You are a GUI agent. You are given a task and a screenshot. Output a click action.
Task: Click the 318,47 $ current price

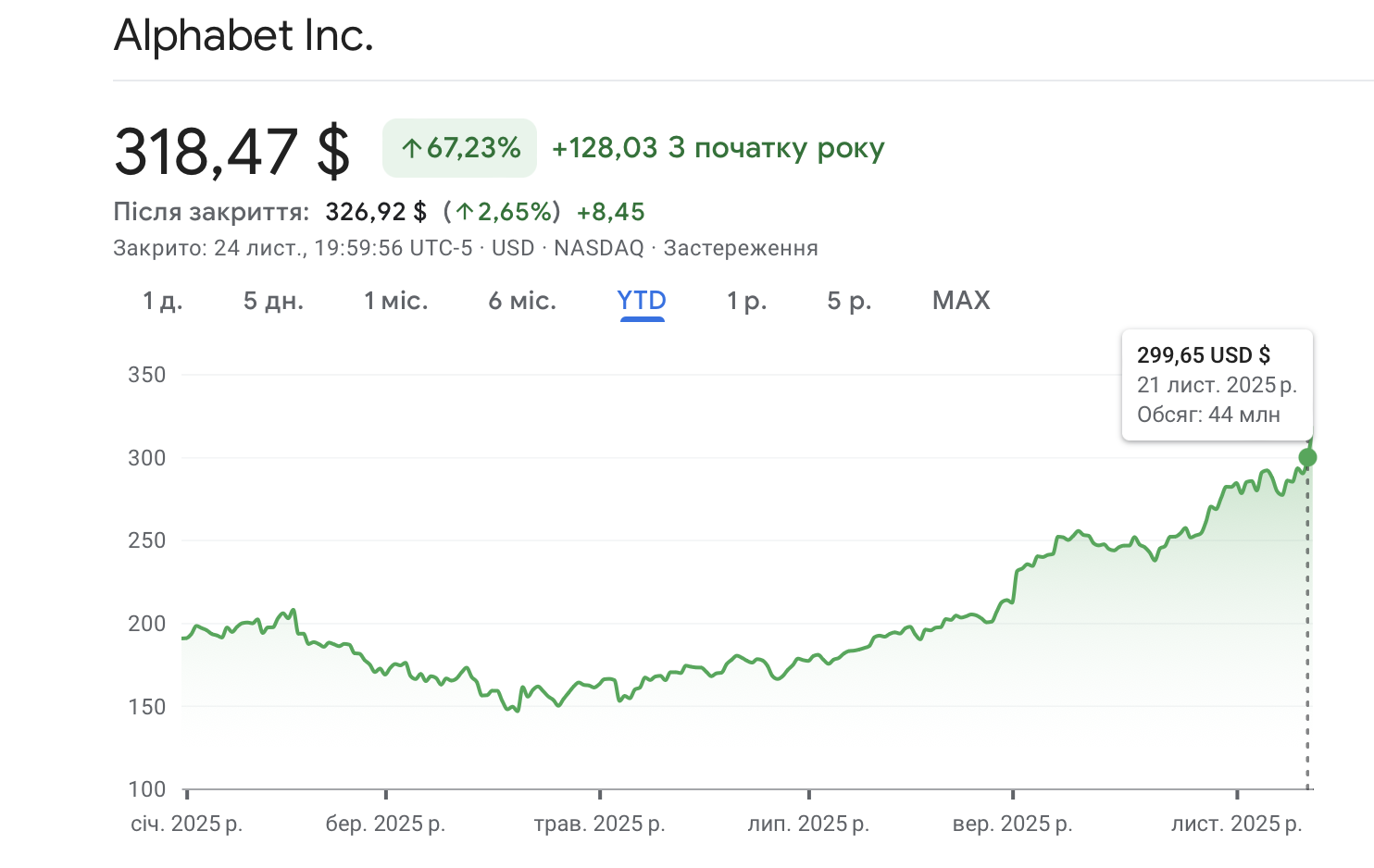pos(232,151)
